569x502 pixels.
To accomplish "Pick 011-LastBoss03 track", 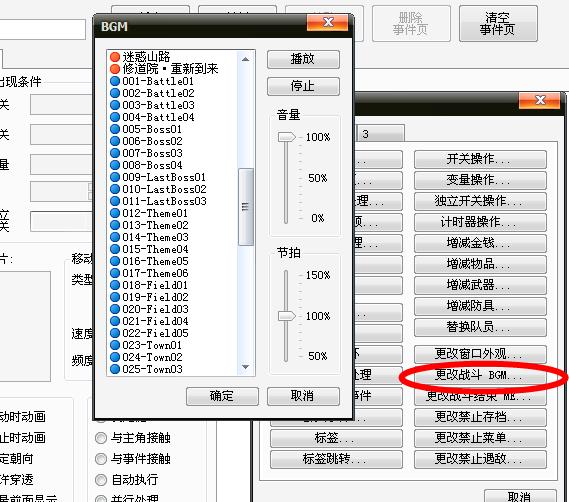I will [x=158, y=200].
